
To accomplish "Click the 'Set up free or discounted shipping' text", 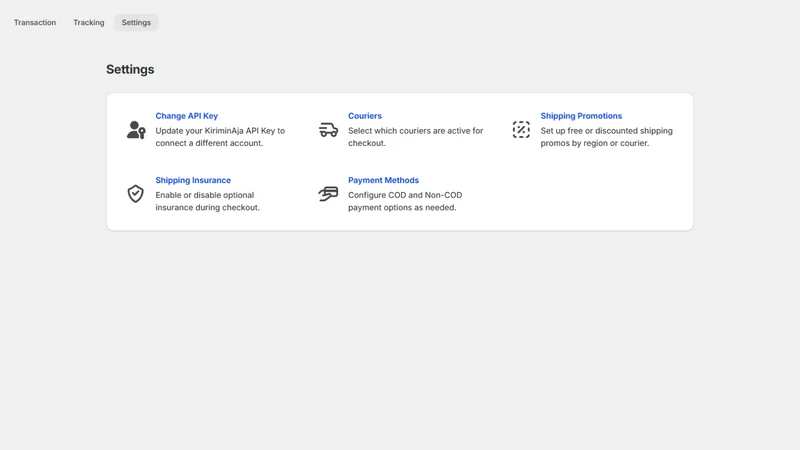I will coord(606,137).
